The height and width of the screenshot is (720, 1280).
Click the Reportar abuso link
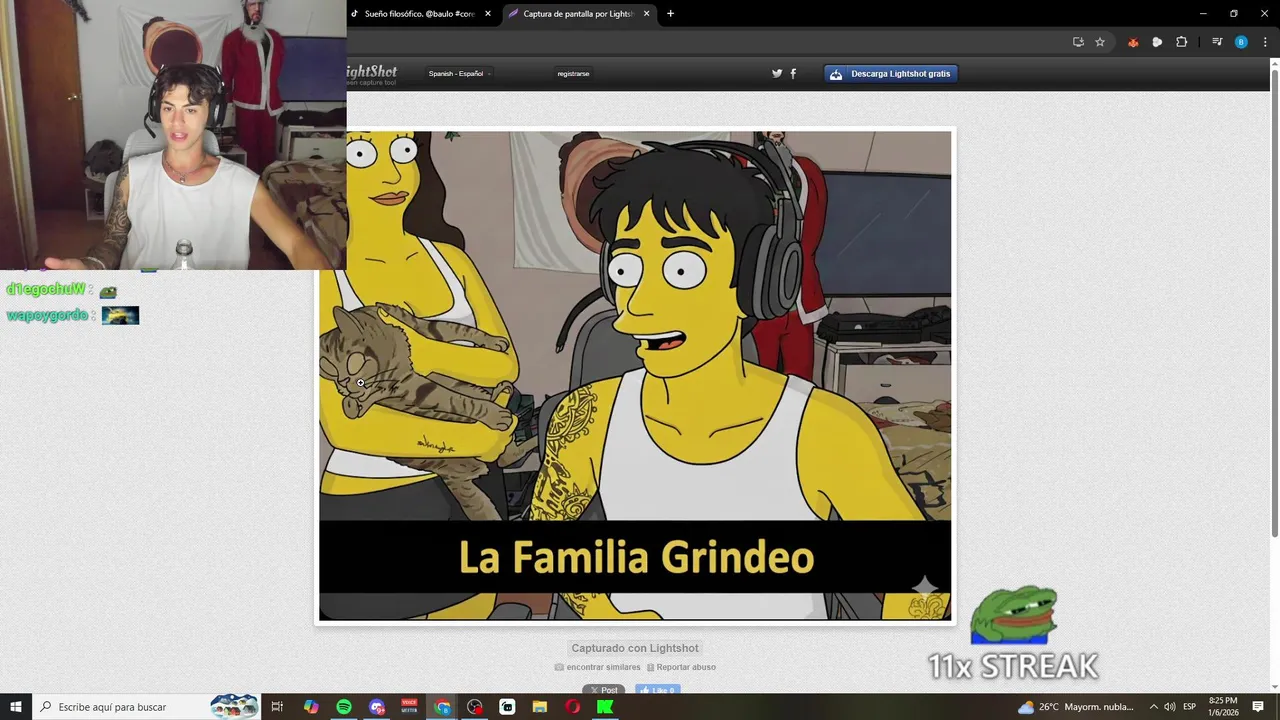pos(681,667)
